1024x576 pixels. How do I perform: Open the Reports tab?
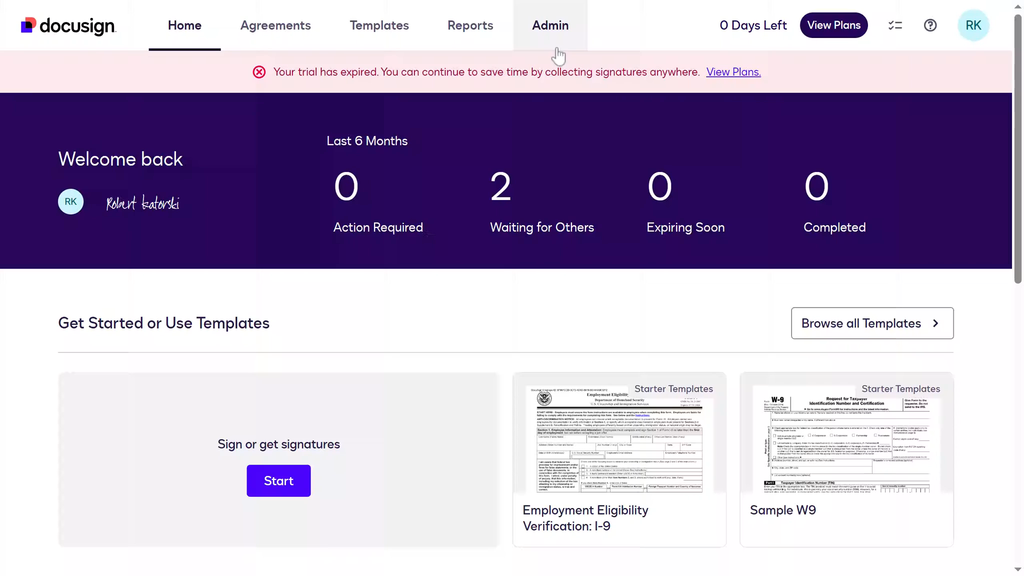pos(470,26)
